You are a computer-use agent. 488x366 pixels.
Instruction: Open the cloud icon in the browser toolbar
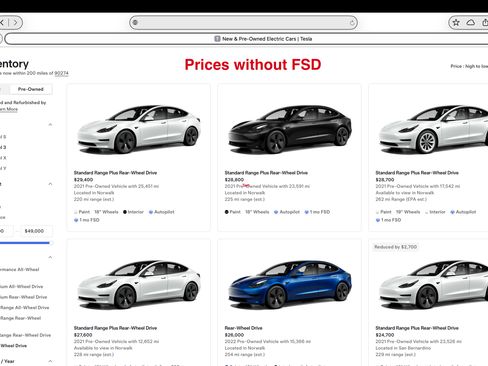[470, 23]
